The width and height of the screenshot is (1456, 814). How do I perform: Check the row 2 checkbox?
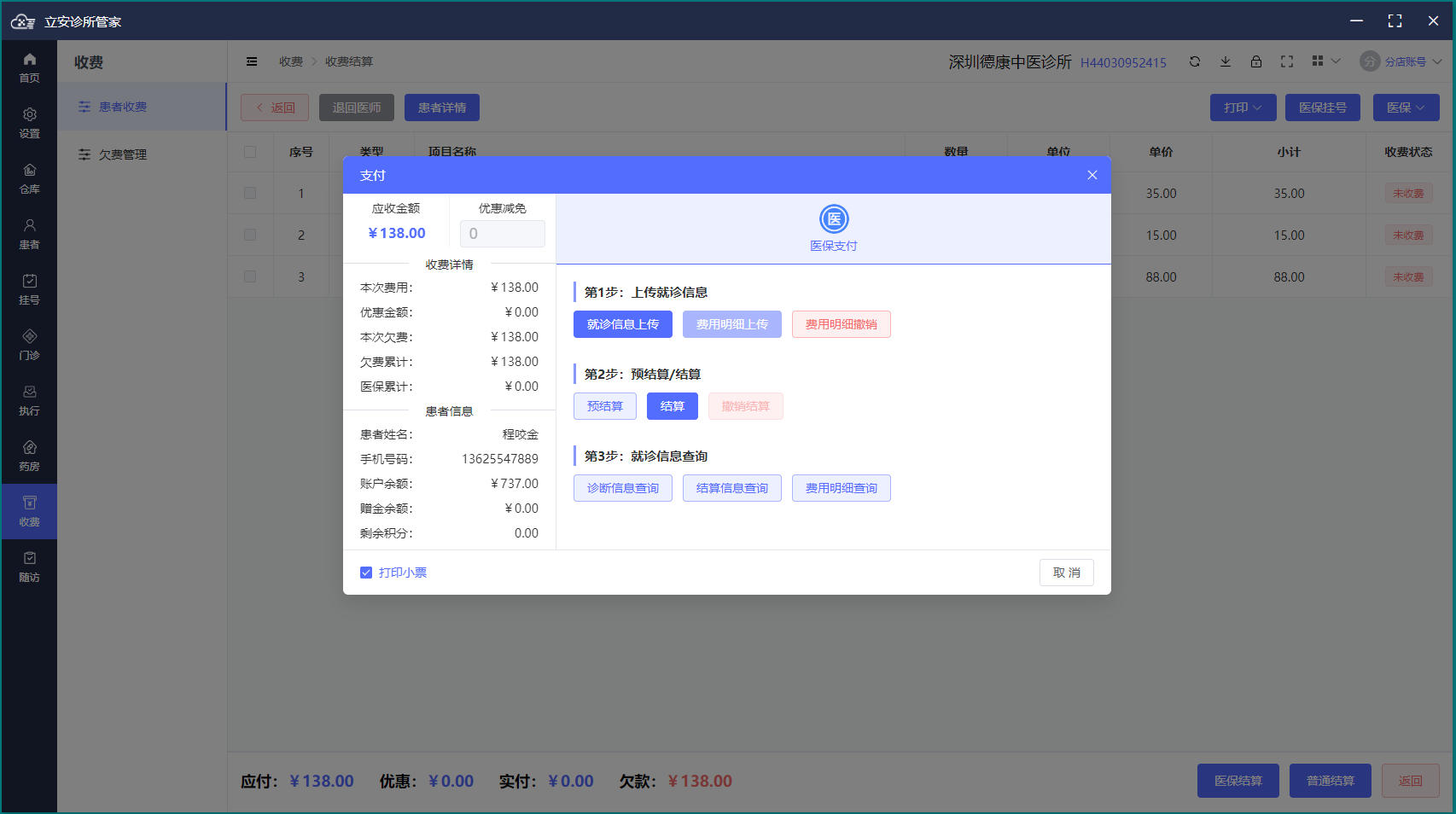point(250,235)
